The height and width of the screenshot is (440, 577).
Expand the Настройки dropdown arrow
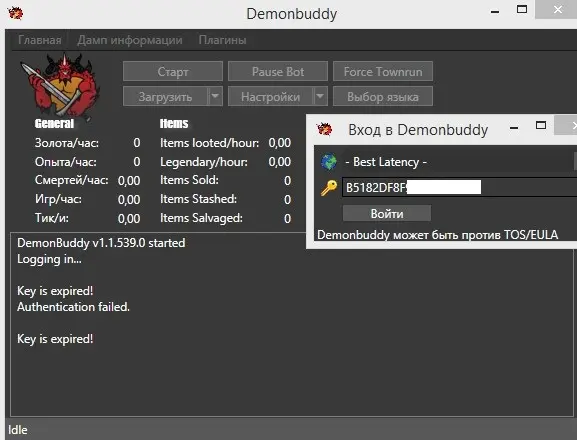pos(320,96)
